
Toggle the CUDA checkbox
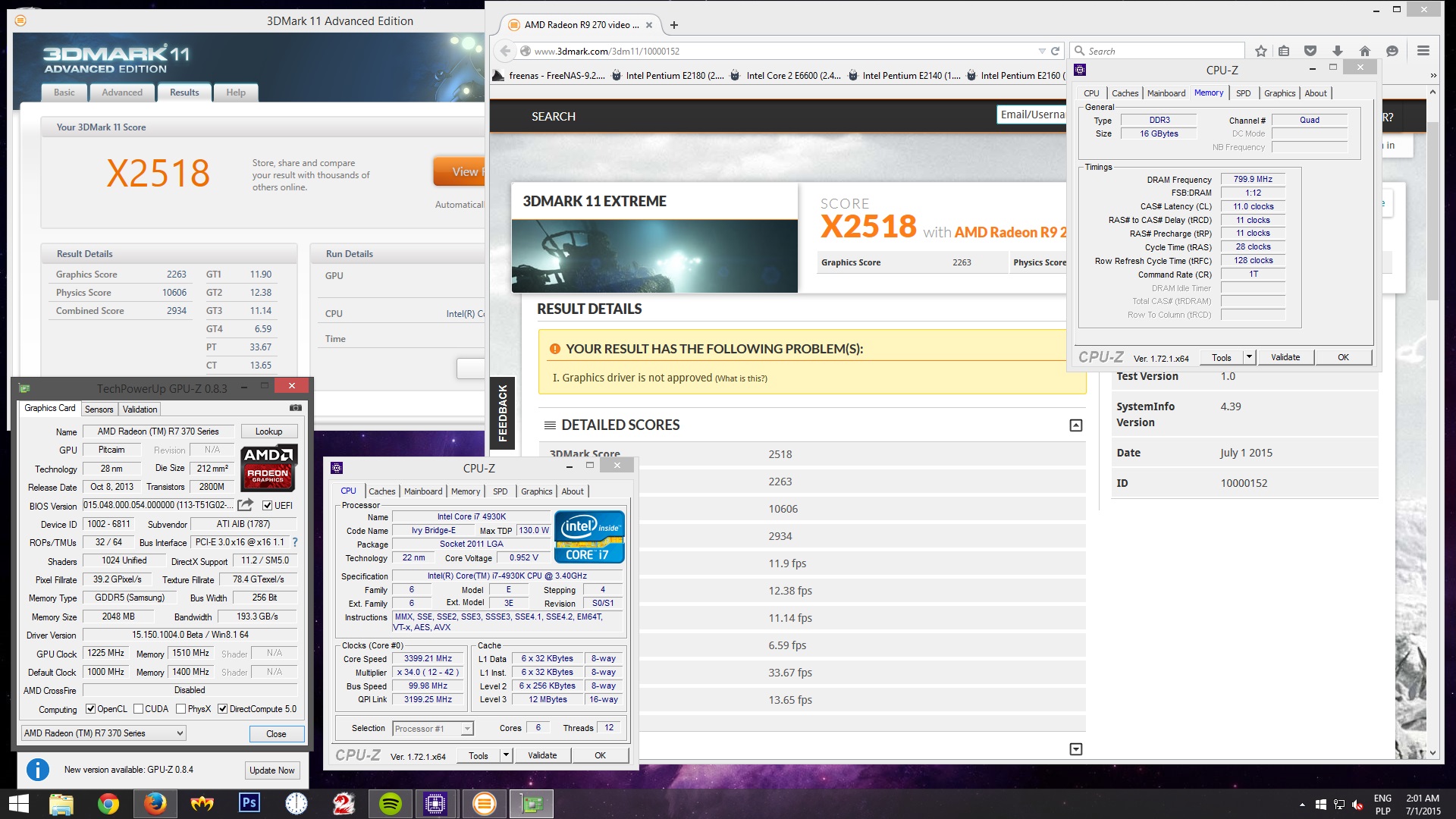click(x=138, y=709)
